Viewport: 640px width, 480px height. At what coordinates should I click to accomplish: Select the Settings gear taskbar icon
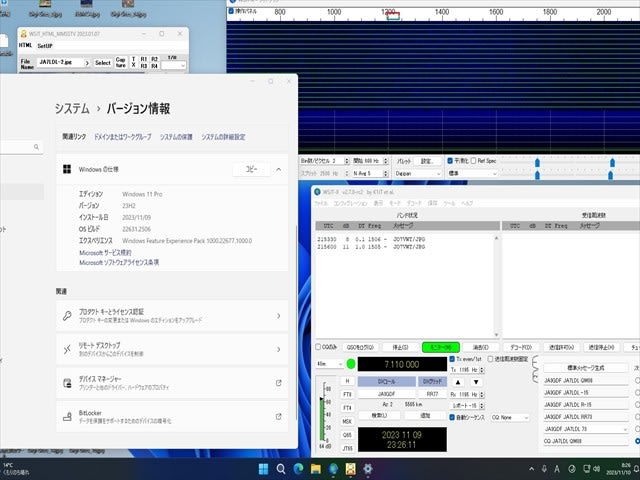click(368, 469)
